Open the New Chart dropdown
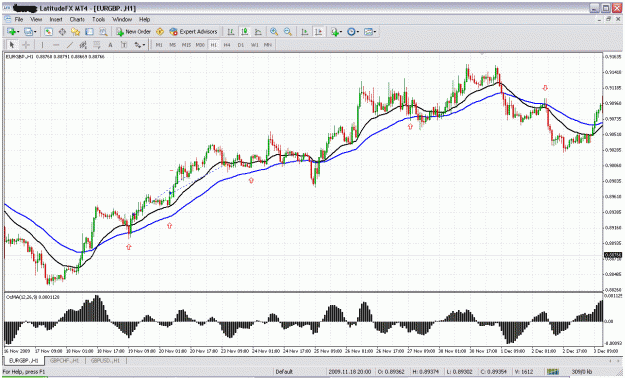625x378 pixels. coord(13,32)
